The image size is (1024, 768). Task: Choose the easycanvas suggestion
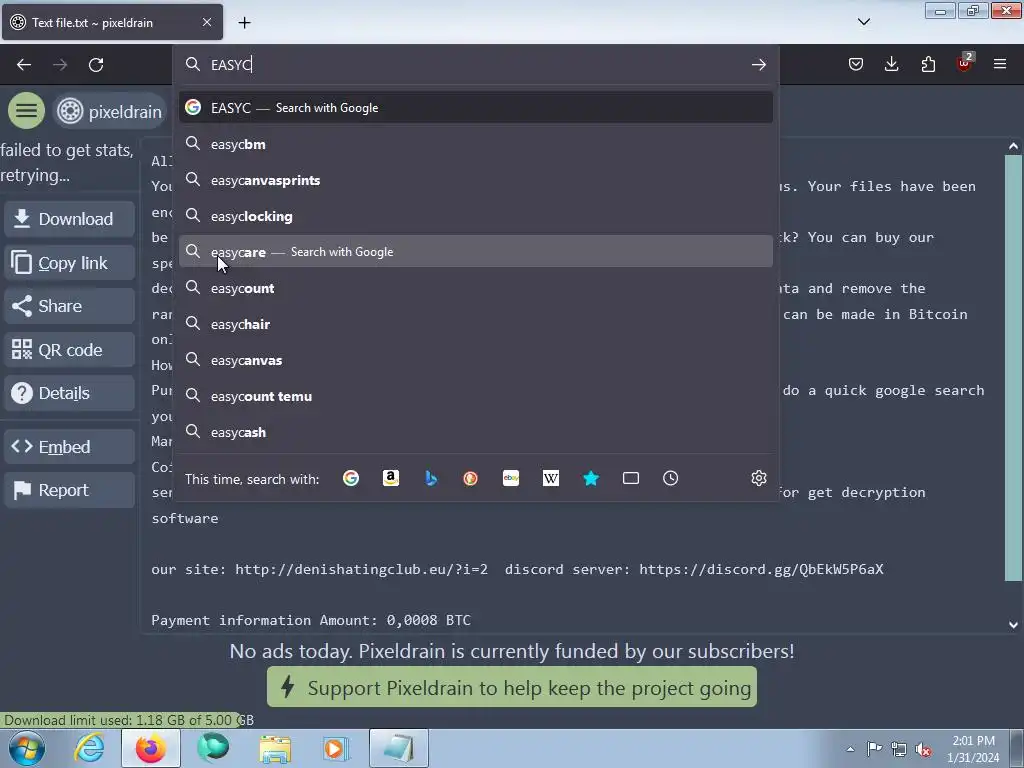click(475, 360)
